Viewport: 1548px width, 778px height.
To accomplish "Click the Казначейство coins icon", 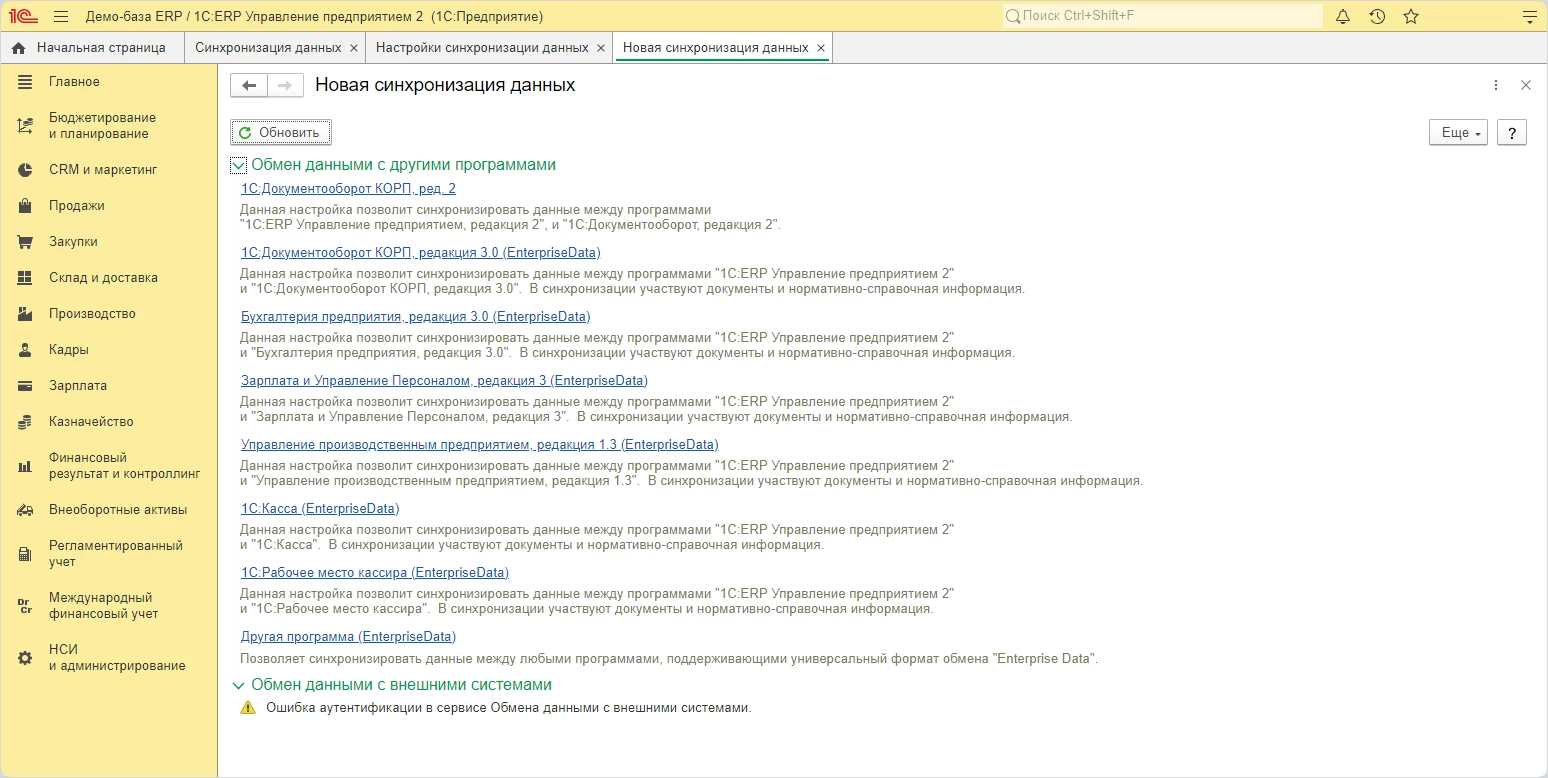I will [x=26, y=422].
